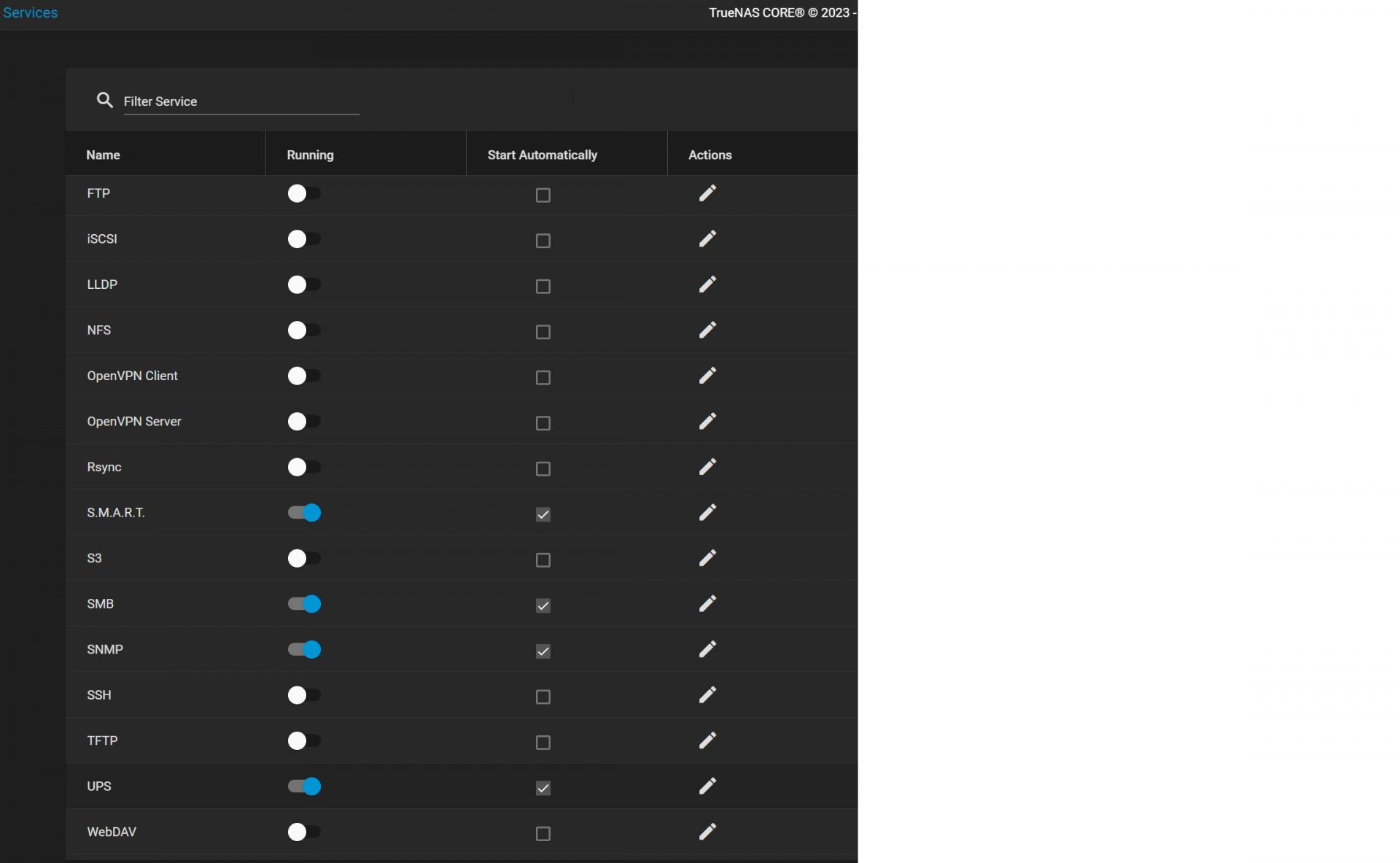Viewport: 1400px width, 863px height.
Task: Click the search magnifier icon
Action: pos(105,100)
